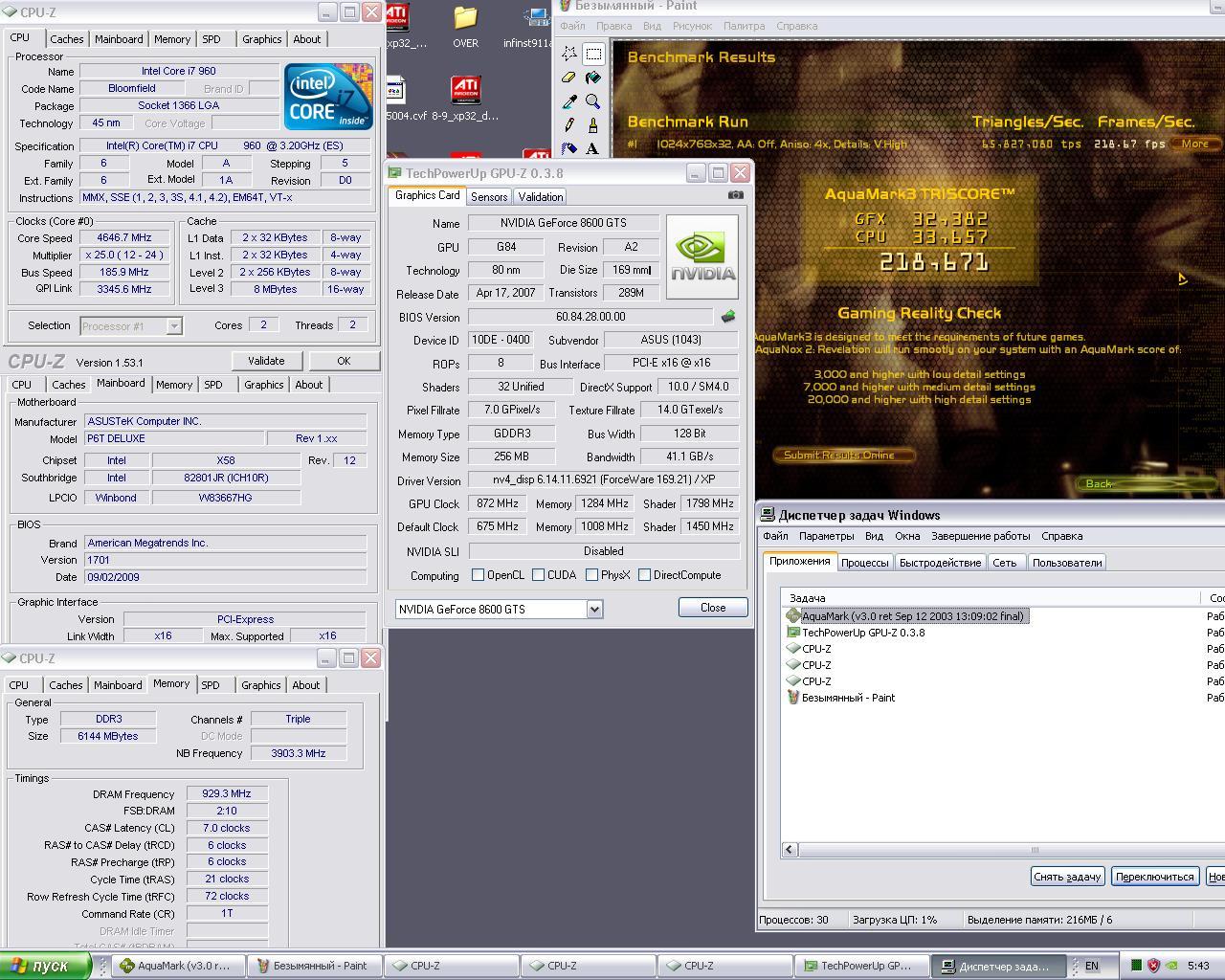Click the 5:43 clock in the system tray
1225x980 pixels.
[x=1197, y=966]
